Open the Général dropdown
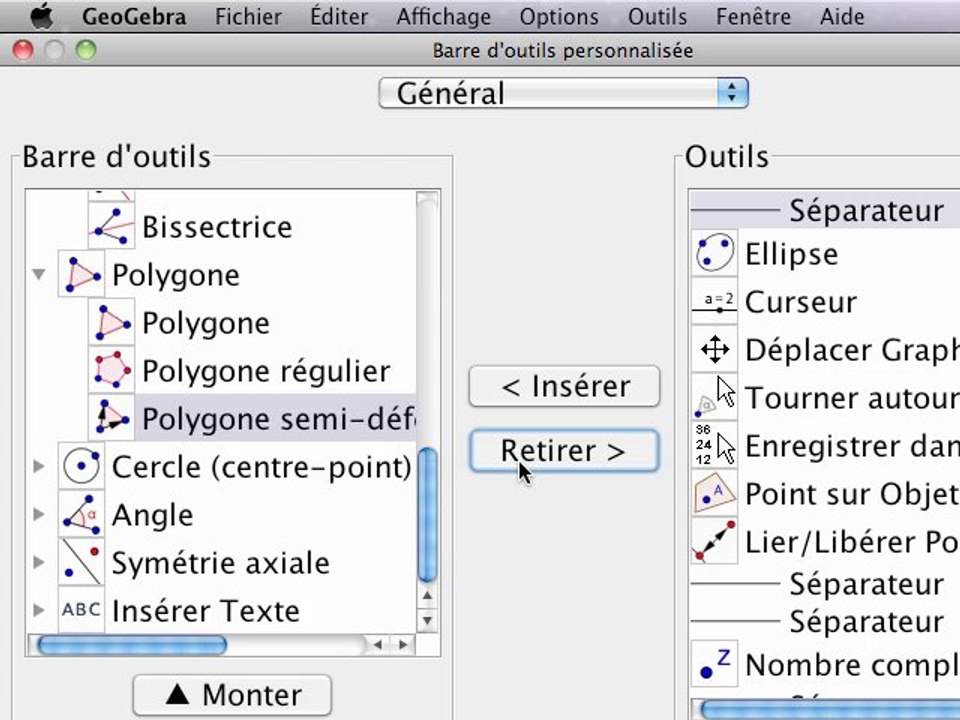Image resolution: width=960 pixels, height=720 pixels. [563, 93]
